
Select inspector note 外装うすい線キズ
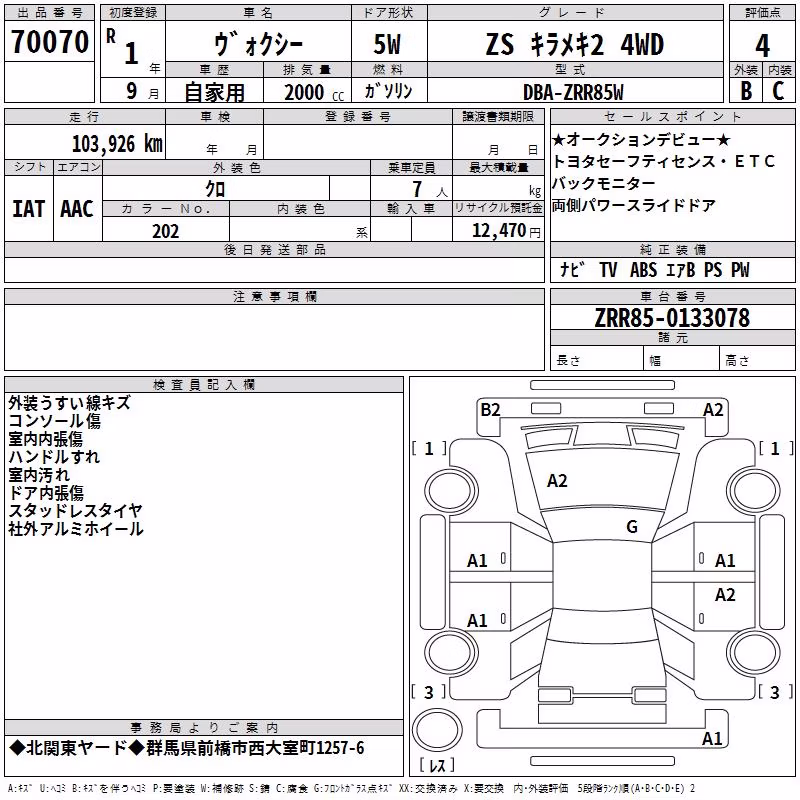pos(69,403)
